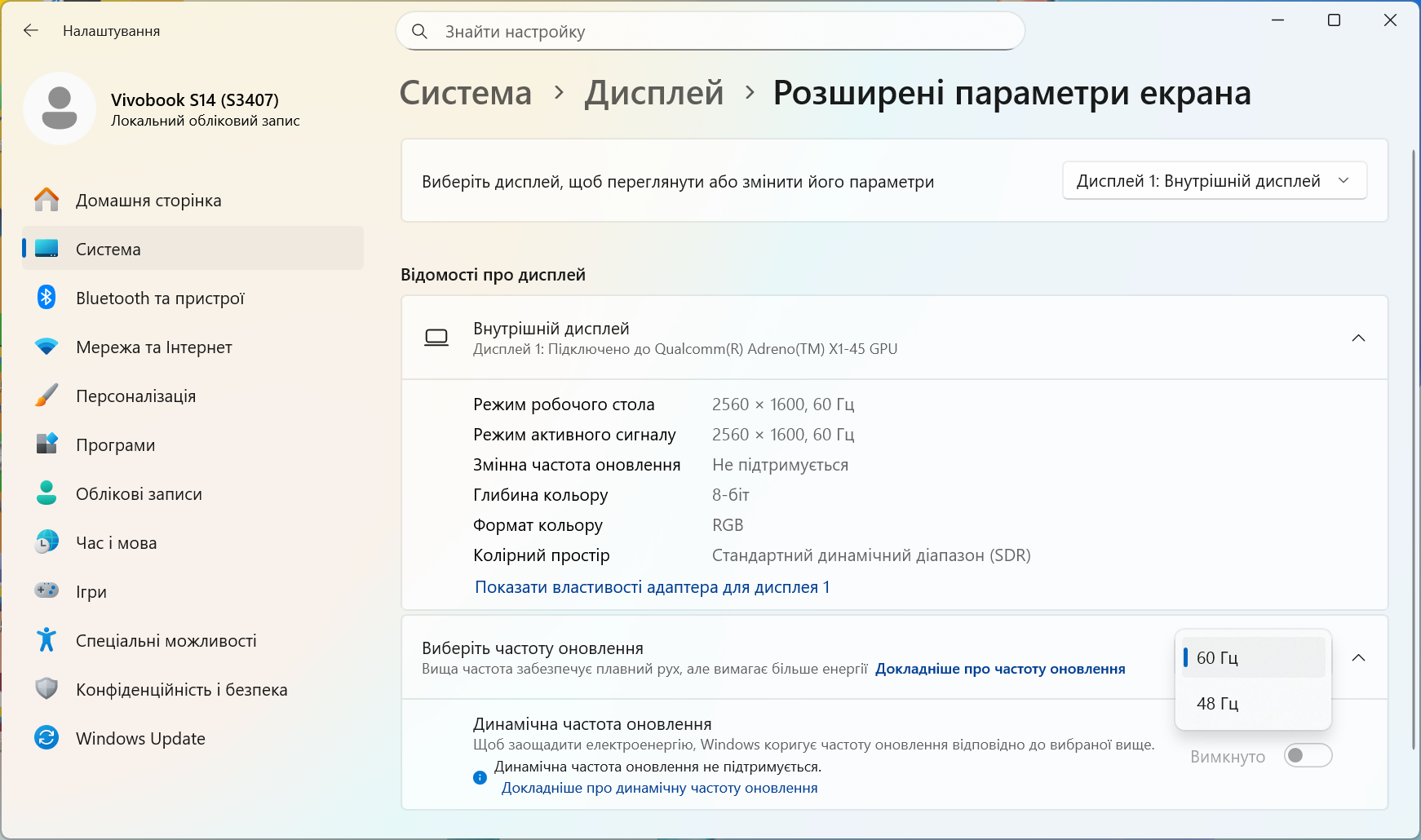Open Ігри settings page
Image resolution: width=1421 pixels, height=840 pixels.
[193, 591]
